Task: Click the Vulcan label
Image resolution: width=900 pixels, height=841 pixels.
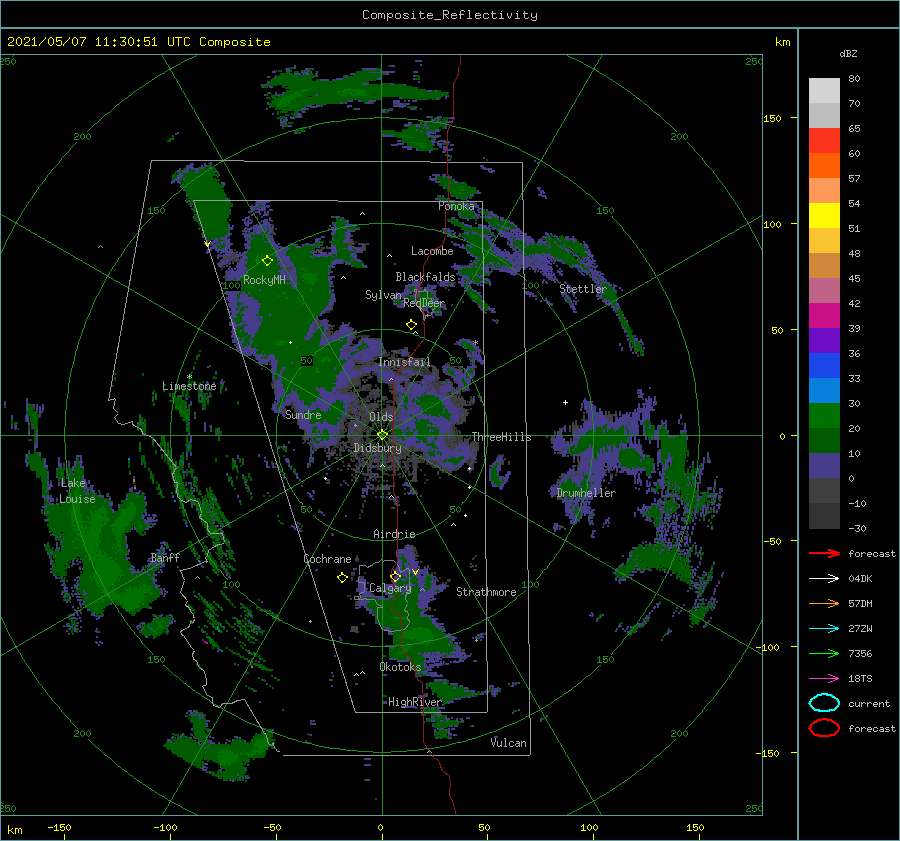Action: tap(508, 742)
